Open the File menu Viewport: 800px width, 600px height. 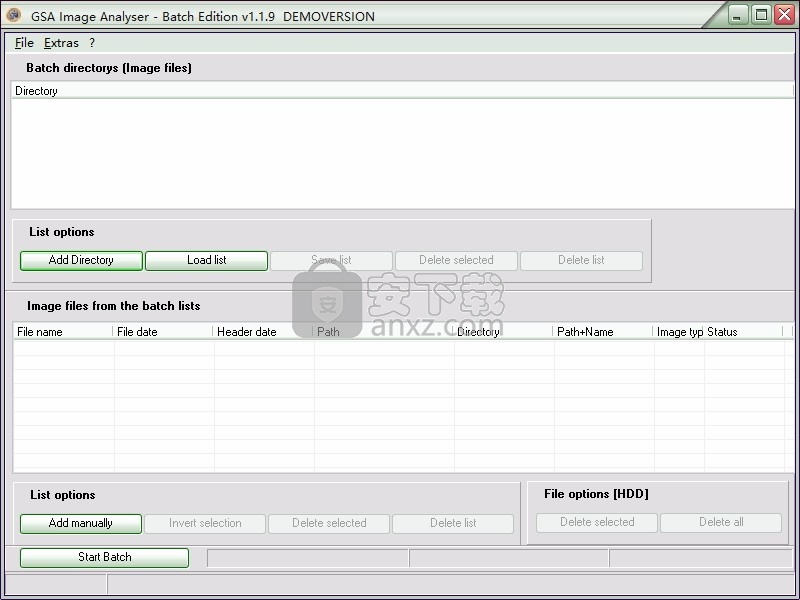click(24, 43)
